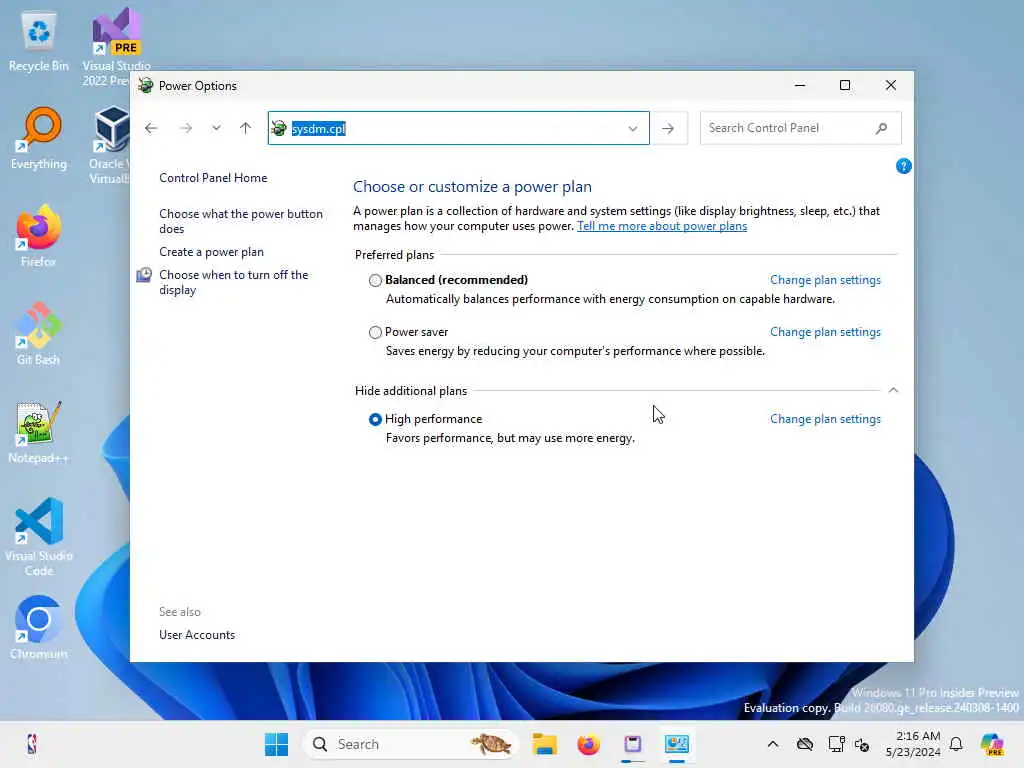
Task: Open Choose what the power button does
Action: 240,221
